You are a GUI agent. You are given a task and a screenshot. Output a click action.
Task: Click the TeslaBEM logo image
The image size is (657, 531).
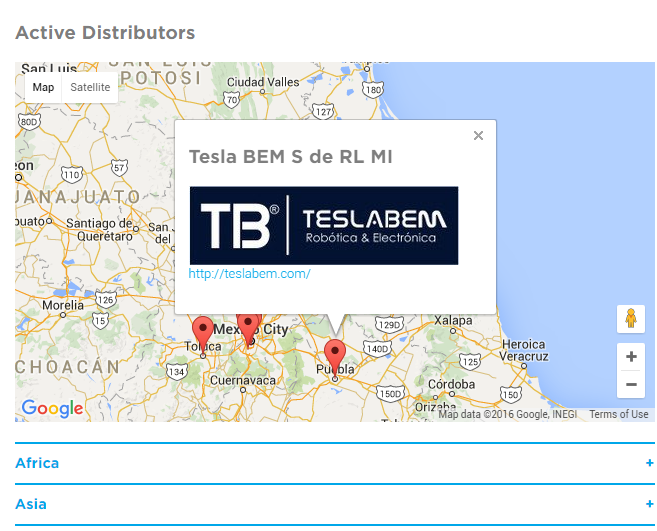pos(324,225)
